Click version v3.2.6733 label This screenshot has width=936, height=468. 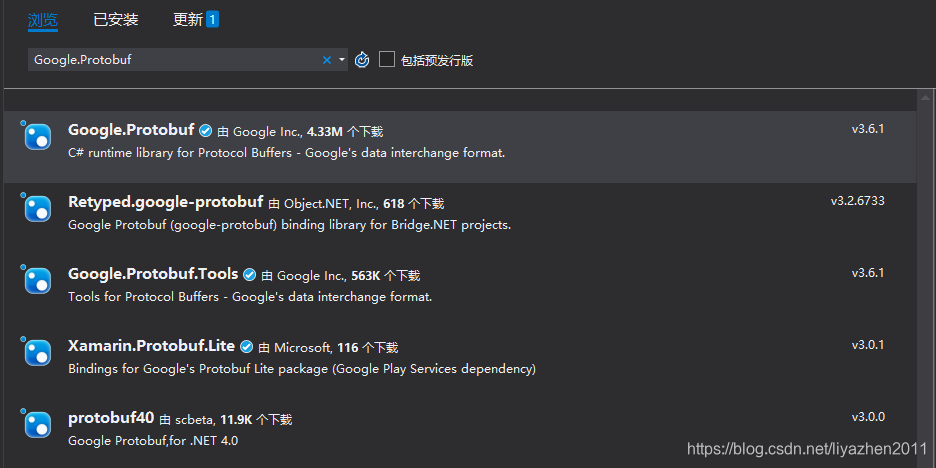858,201
